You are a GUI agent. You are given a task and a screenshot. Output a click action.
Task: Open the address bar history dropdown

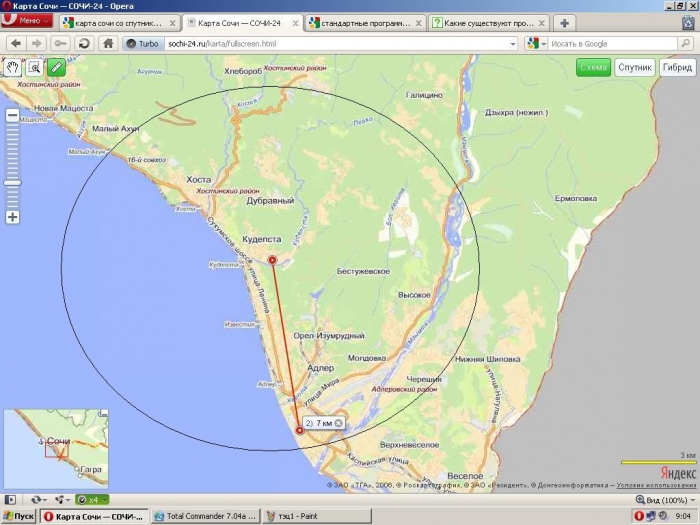point(513,43)
